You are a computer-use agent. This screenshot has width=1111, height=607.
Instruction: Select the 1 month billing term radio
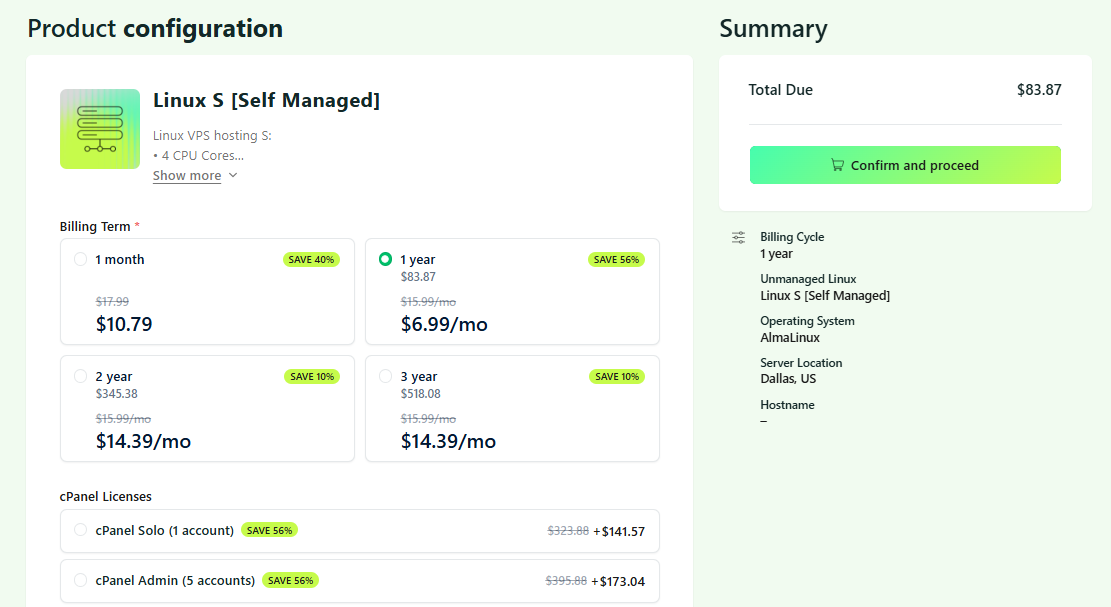click(x=80, y=259)
